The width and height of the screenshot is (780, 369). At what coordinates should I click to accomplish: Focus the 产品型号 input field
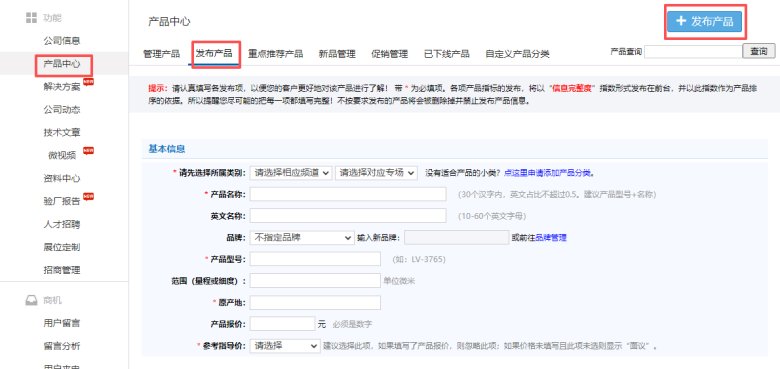(x=315, y=259)
